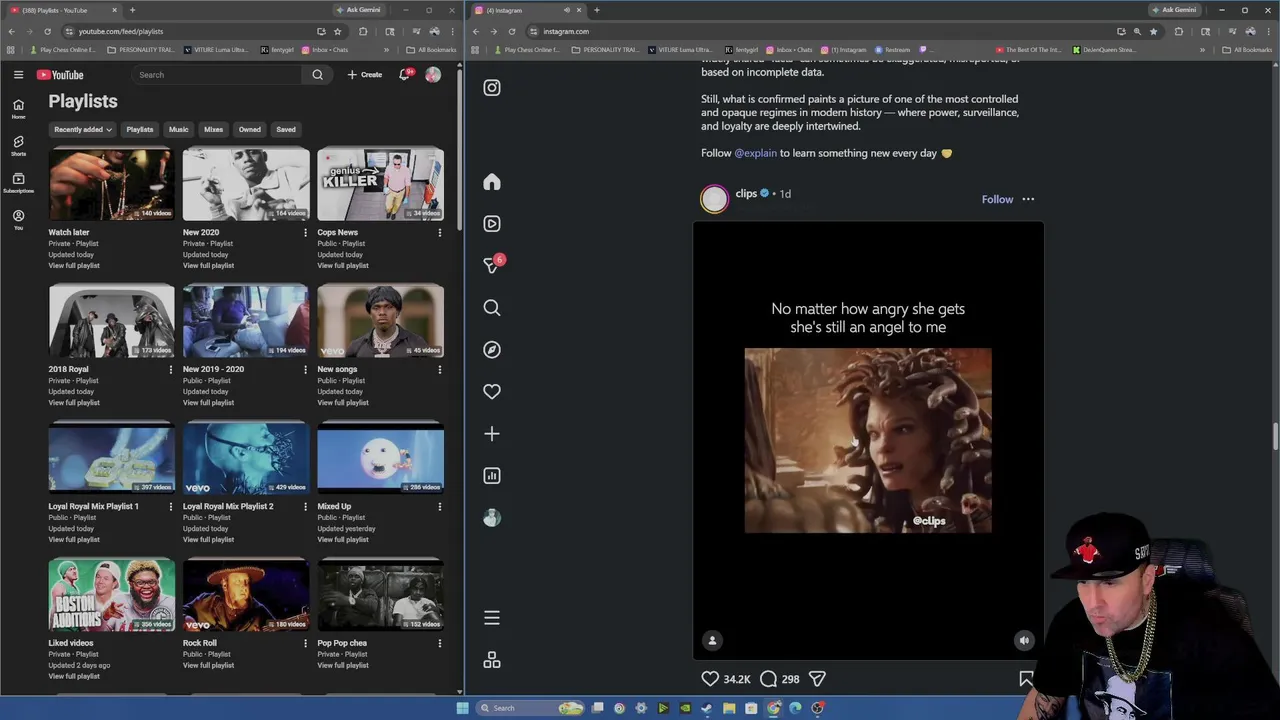Mute the Instagram tab via speaker icon

pyautogui.click(x=567, y=10)
